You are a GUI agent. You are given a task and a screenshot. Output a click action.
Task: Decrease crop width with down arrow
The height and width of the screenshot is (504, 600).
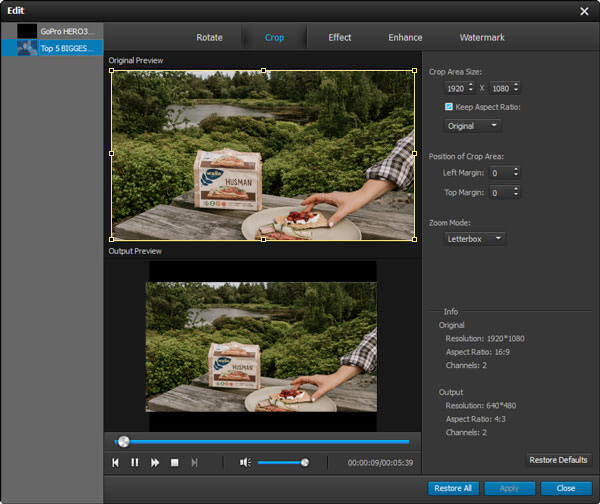click(471, 91)
